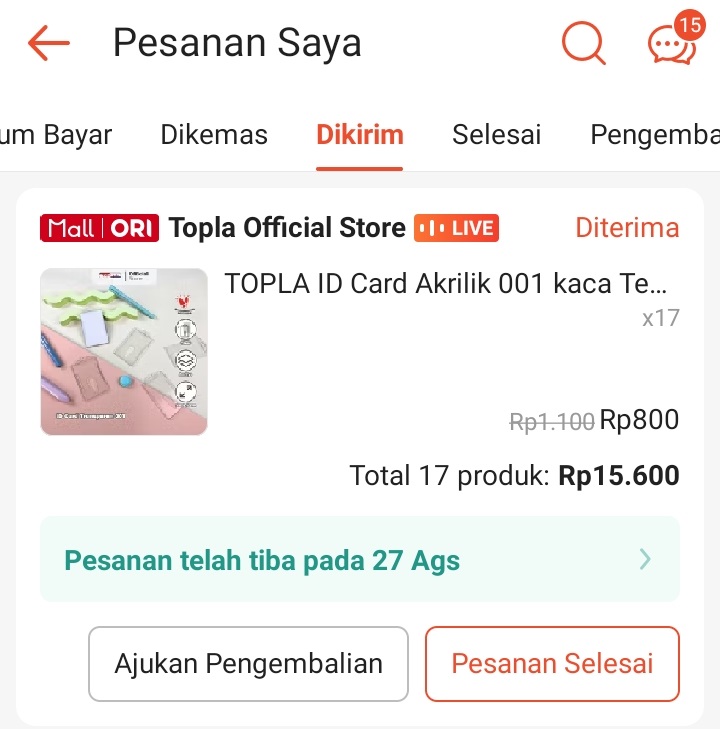Tap the back arrow icon
The height and width of the screenshot is (729, 720).
(x=48, y=43)
